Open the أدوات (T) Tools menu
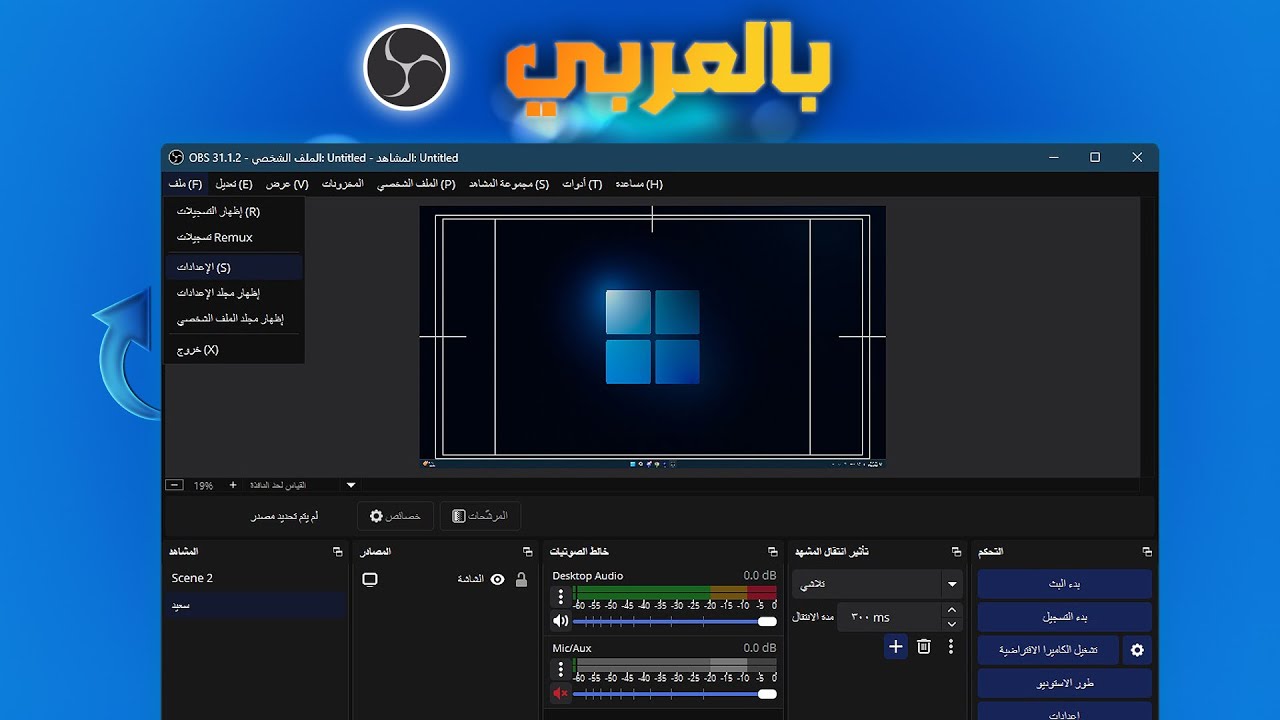The width and height of the screenshot is (1280, 720). pyautogui.click(x=582, y=184)
